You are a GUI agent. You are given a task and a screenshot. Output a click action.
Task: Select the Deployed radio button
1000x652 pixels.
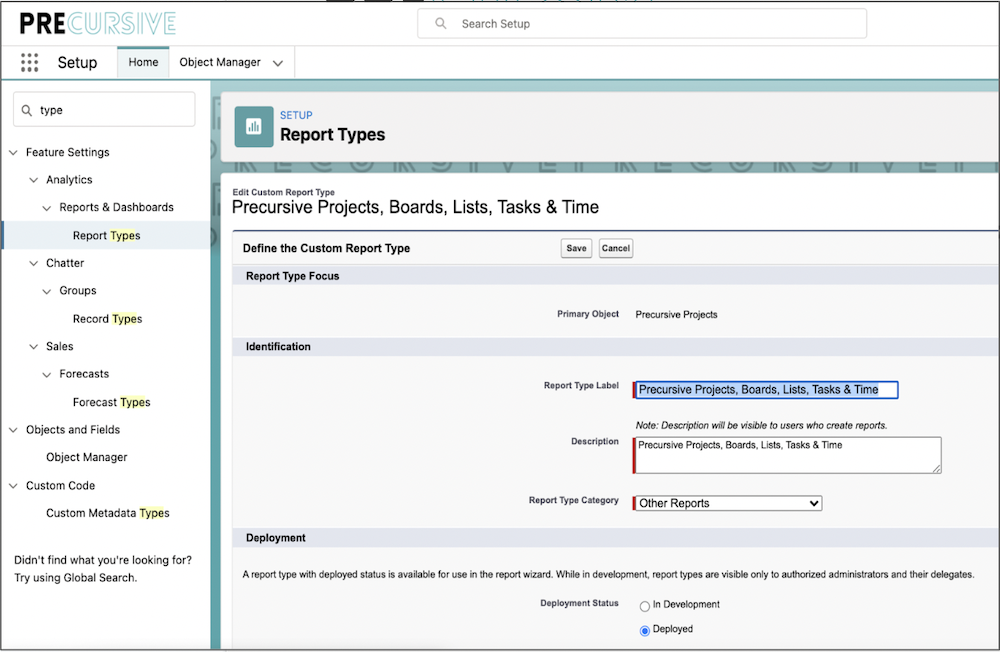point(644,631)
